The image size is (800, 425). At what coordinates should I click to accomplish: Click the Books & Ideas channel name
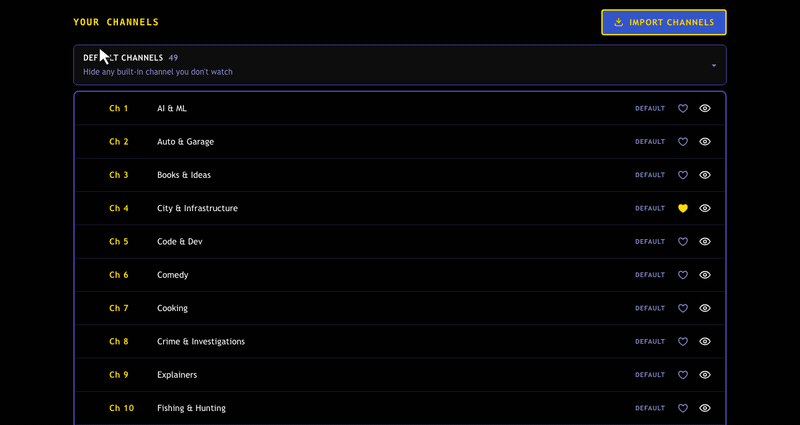184,175
